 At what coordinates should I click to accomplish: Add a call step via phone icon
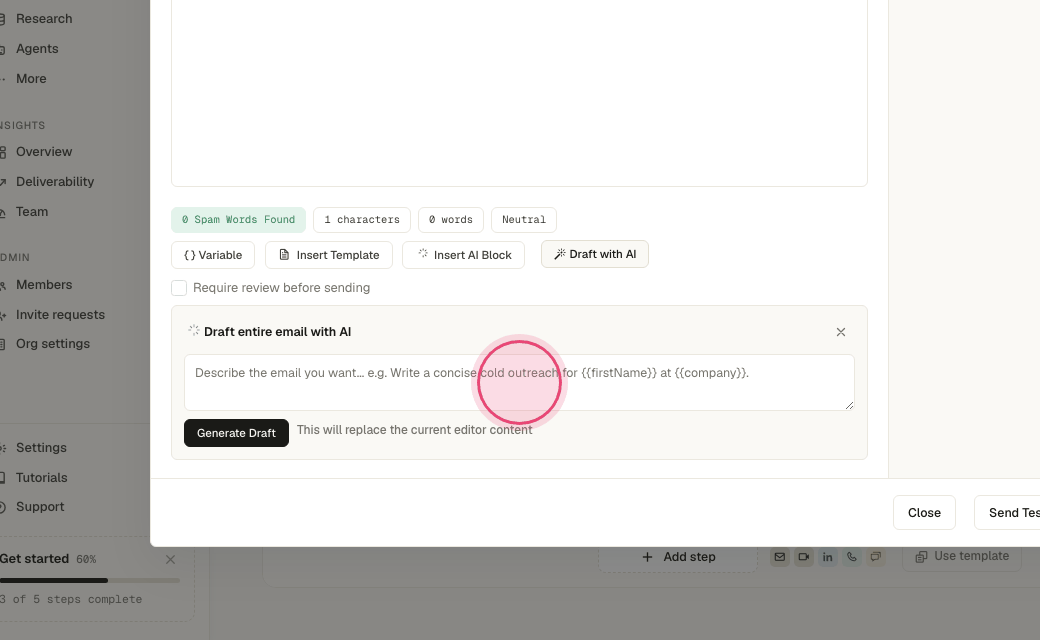coord(852,557)
